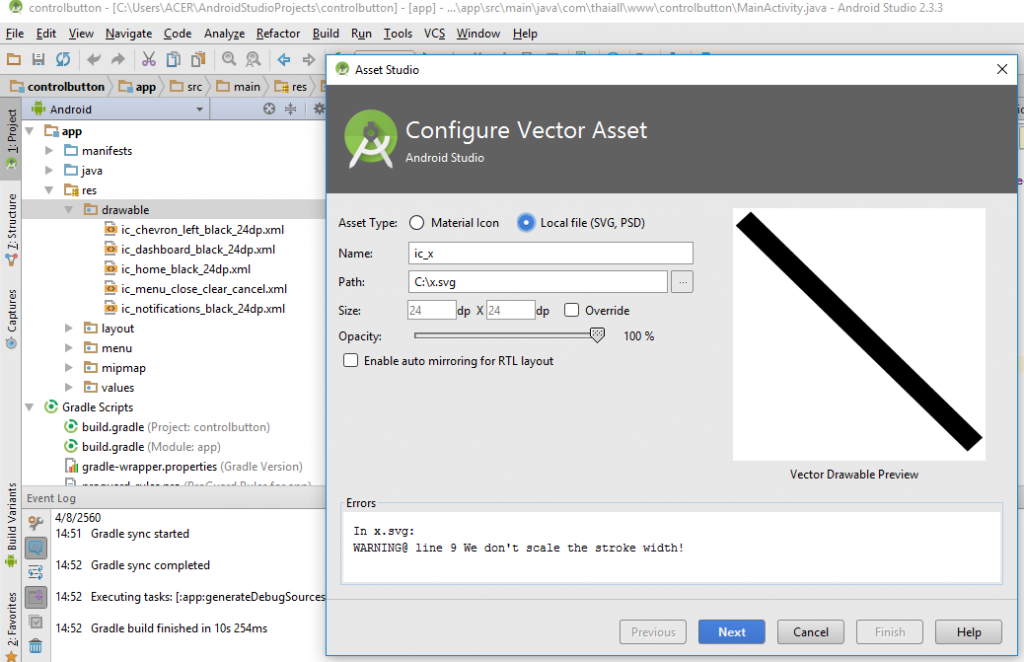Toggle scroll to end in Event Log
1024x662 pixels.
coord(36,597)
